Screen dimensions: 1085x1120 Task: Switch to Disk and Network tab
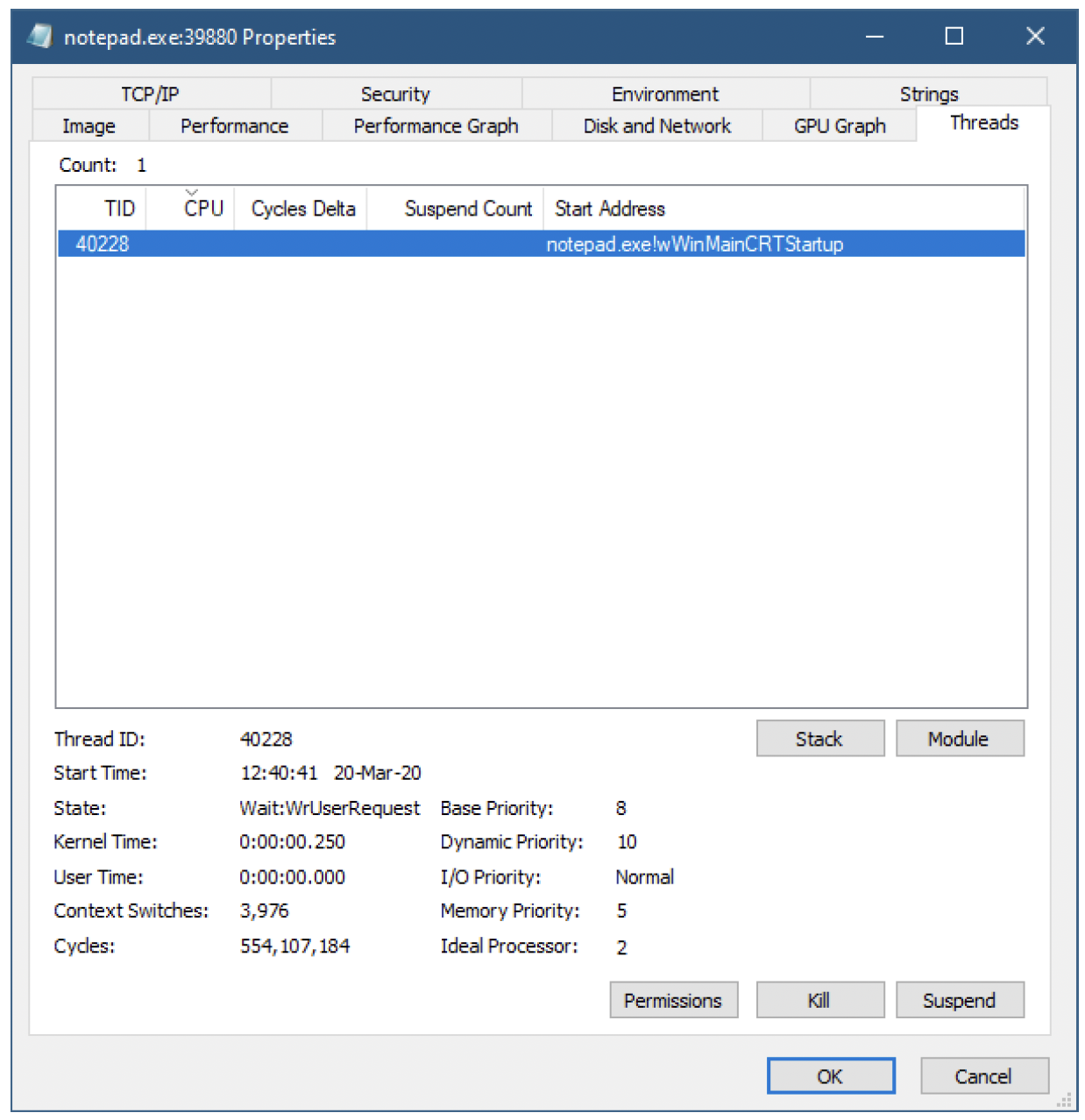click(x=657, y=125)
